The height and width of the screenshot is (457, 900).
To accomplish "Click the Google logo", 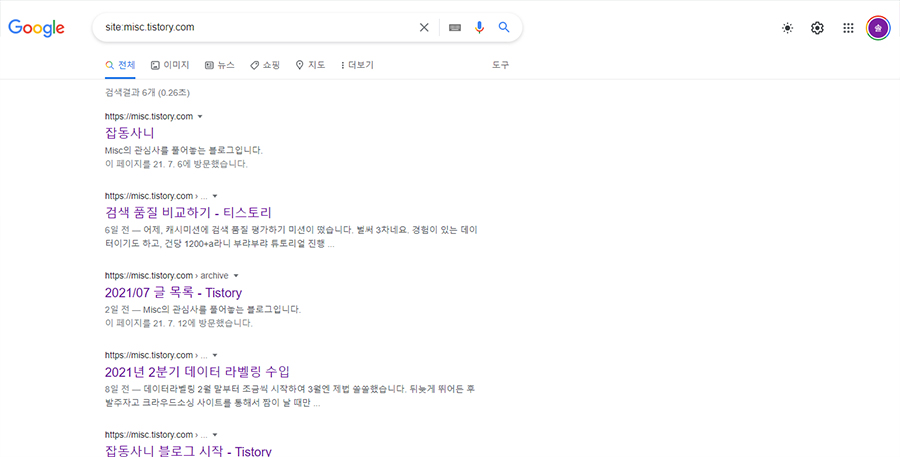I will tap(36, 28).
